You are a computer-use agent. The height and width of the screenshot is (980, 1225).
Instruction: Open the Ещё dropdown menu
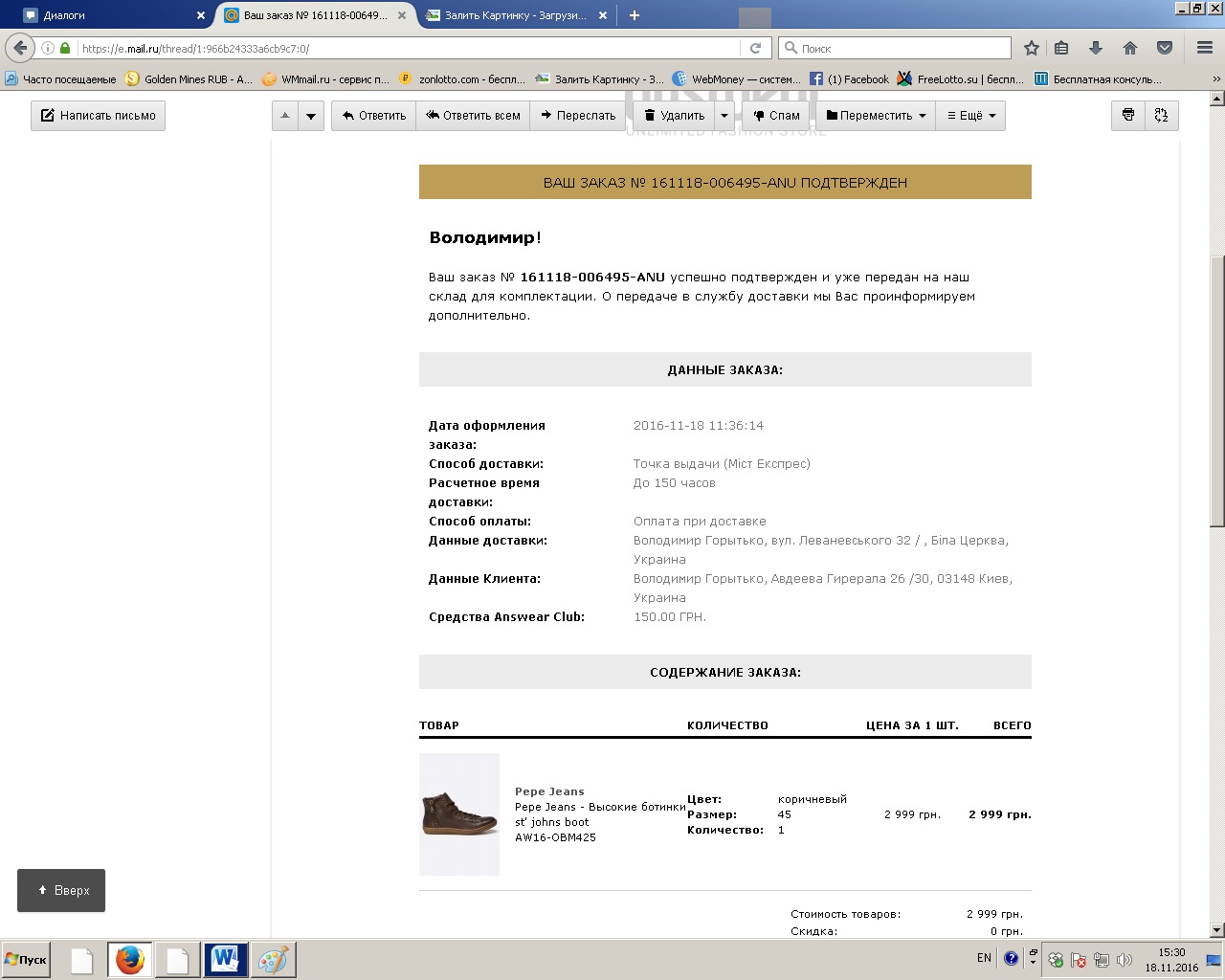(x=970, y=116)
